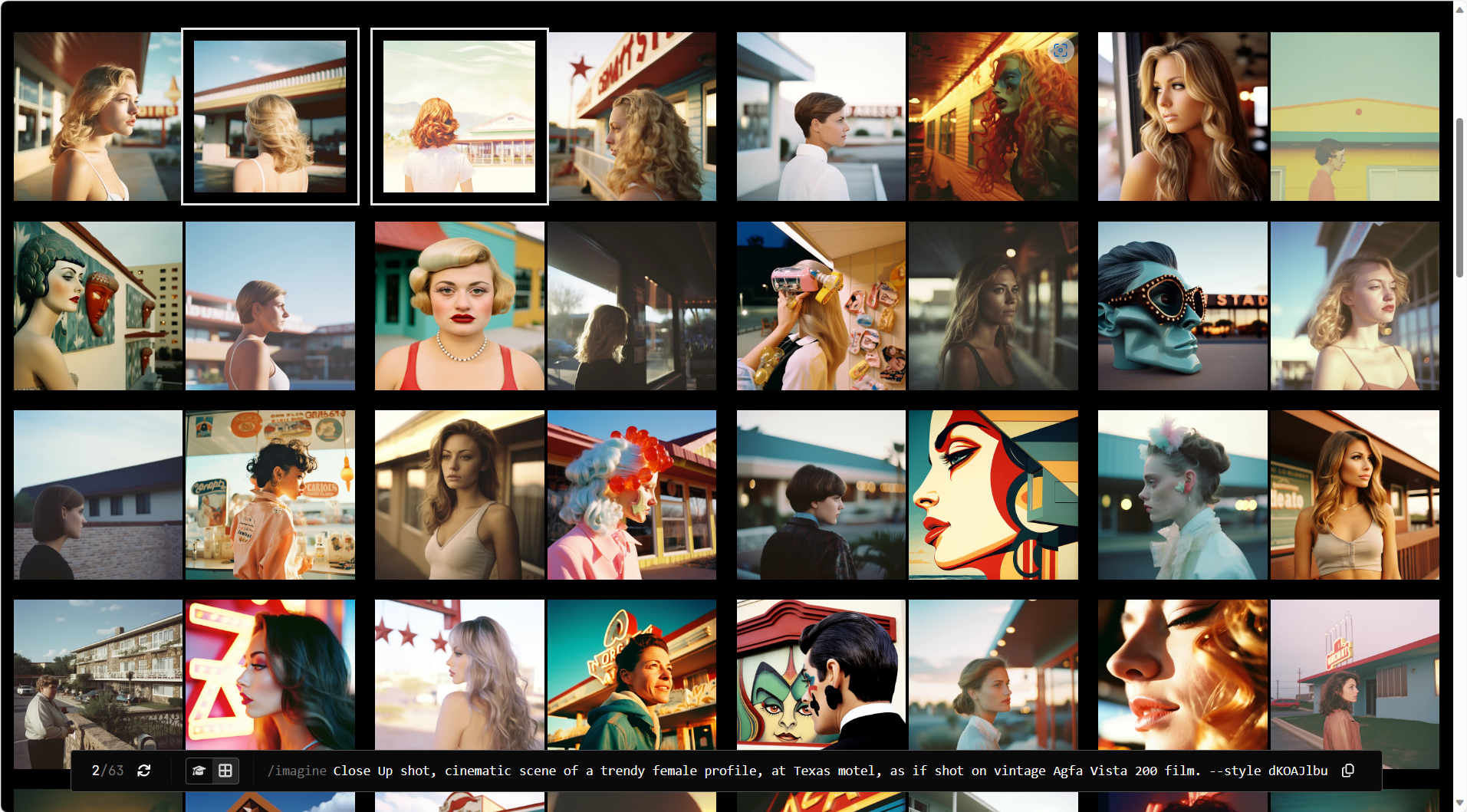Open the man with black pompadour hair image

tap(821, 675)
